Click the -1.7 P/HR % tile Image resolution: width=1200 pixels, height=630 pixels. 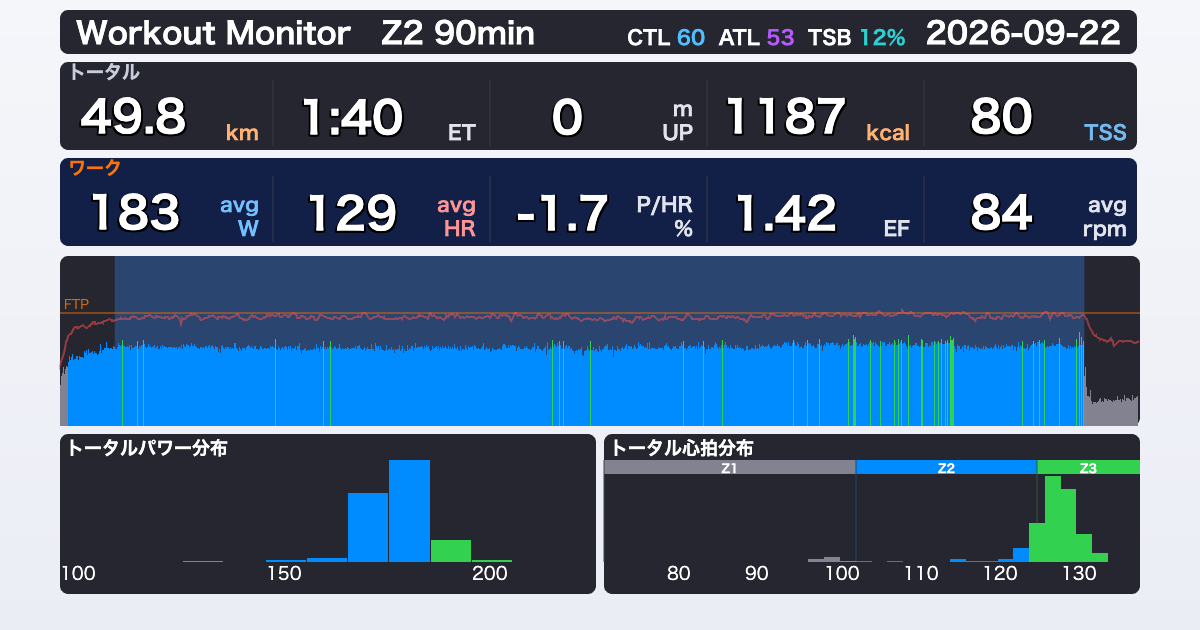[599, 212]
